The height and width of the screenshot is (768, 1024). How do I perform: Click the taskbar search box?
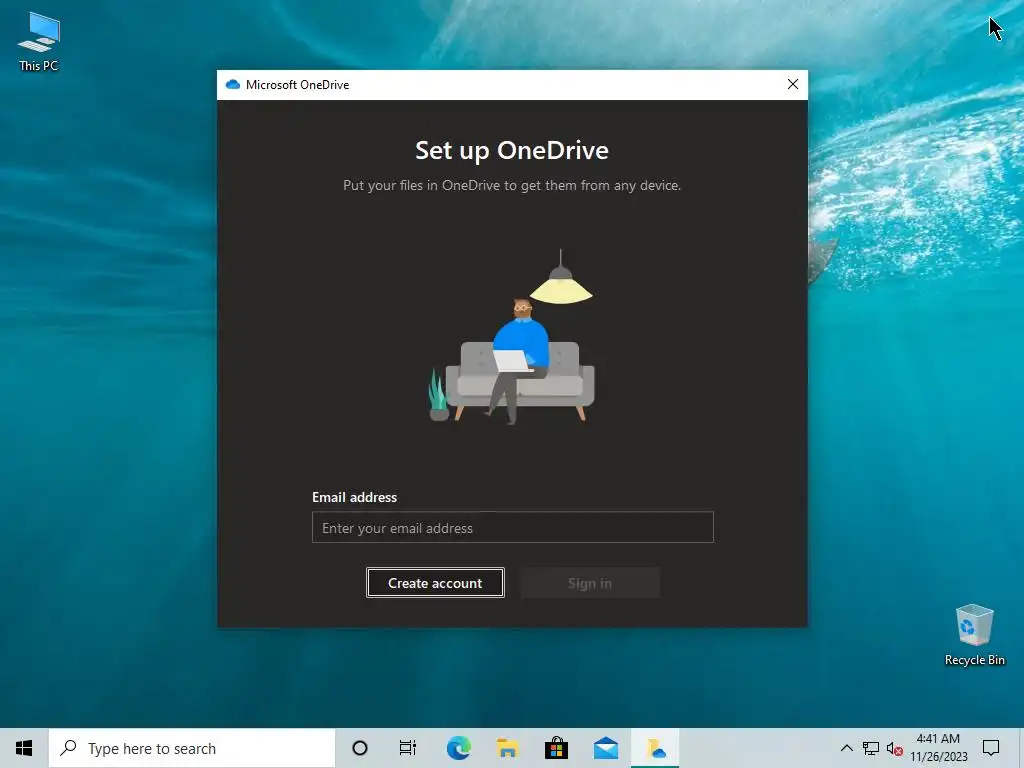[x=192, y=748]
